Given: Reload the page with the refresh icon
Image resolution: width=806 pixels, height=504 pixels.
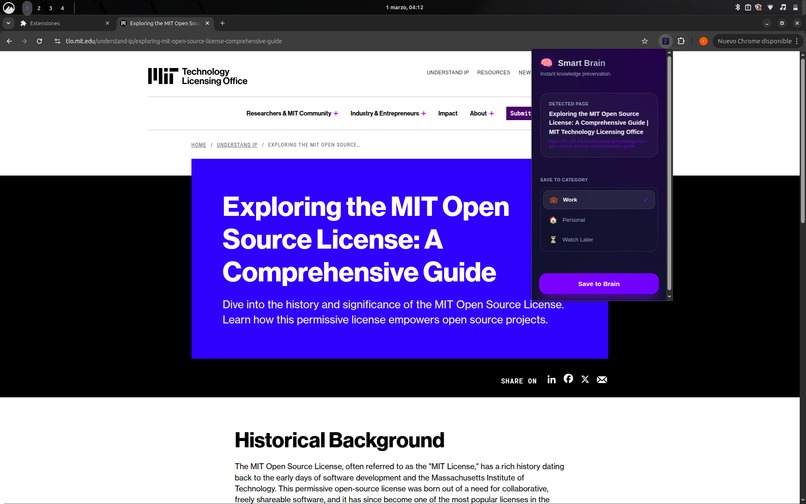Looking at the screenshot, I should pyautogui.click(x=39, y=41).
